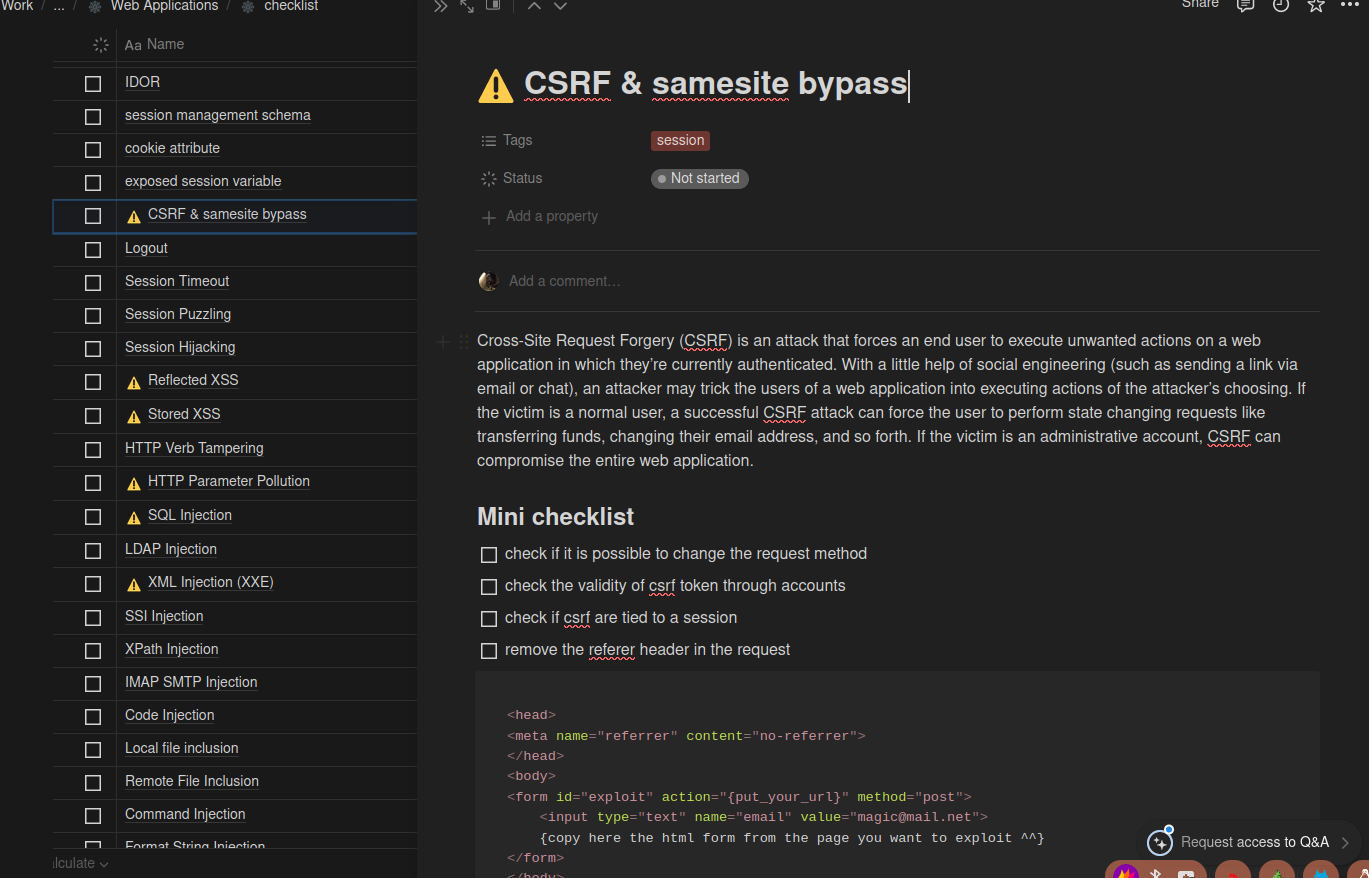Click the Share button

pyautogui.click(x=1200, y=4)
